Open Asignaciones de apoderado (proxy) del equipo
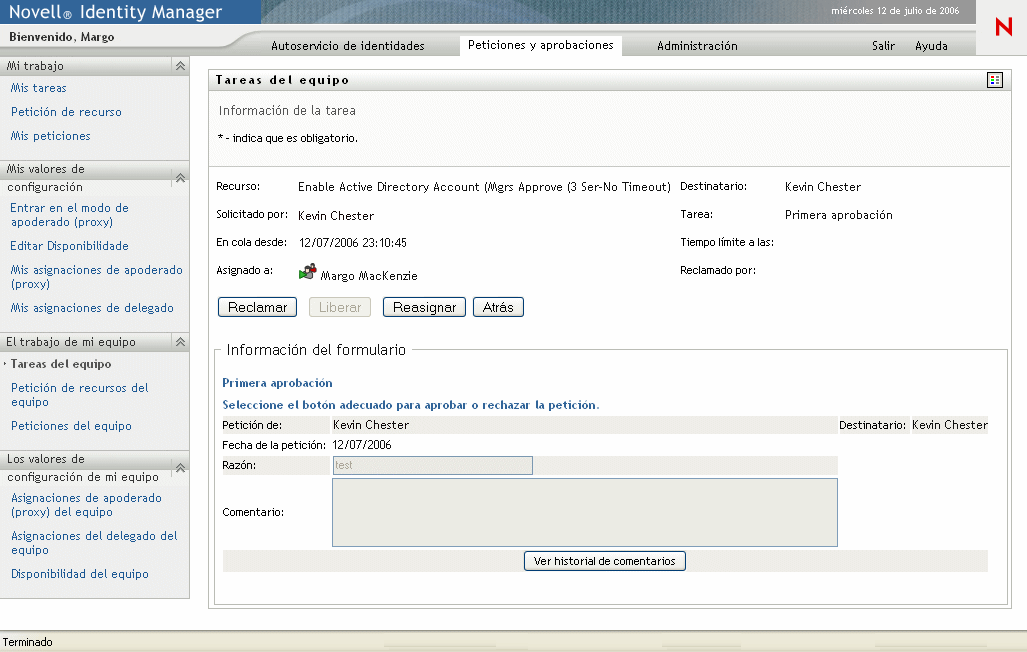The width and height of the screenshot is (1027, 652). (86, 505)
